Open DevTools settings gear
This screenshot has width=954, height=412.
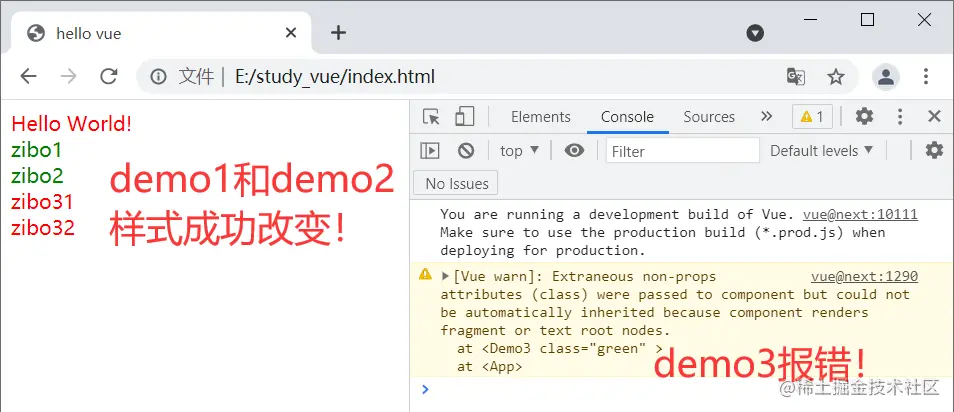pyautogui.click(x=864, y=116)
